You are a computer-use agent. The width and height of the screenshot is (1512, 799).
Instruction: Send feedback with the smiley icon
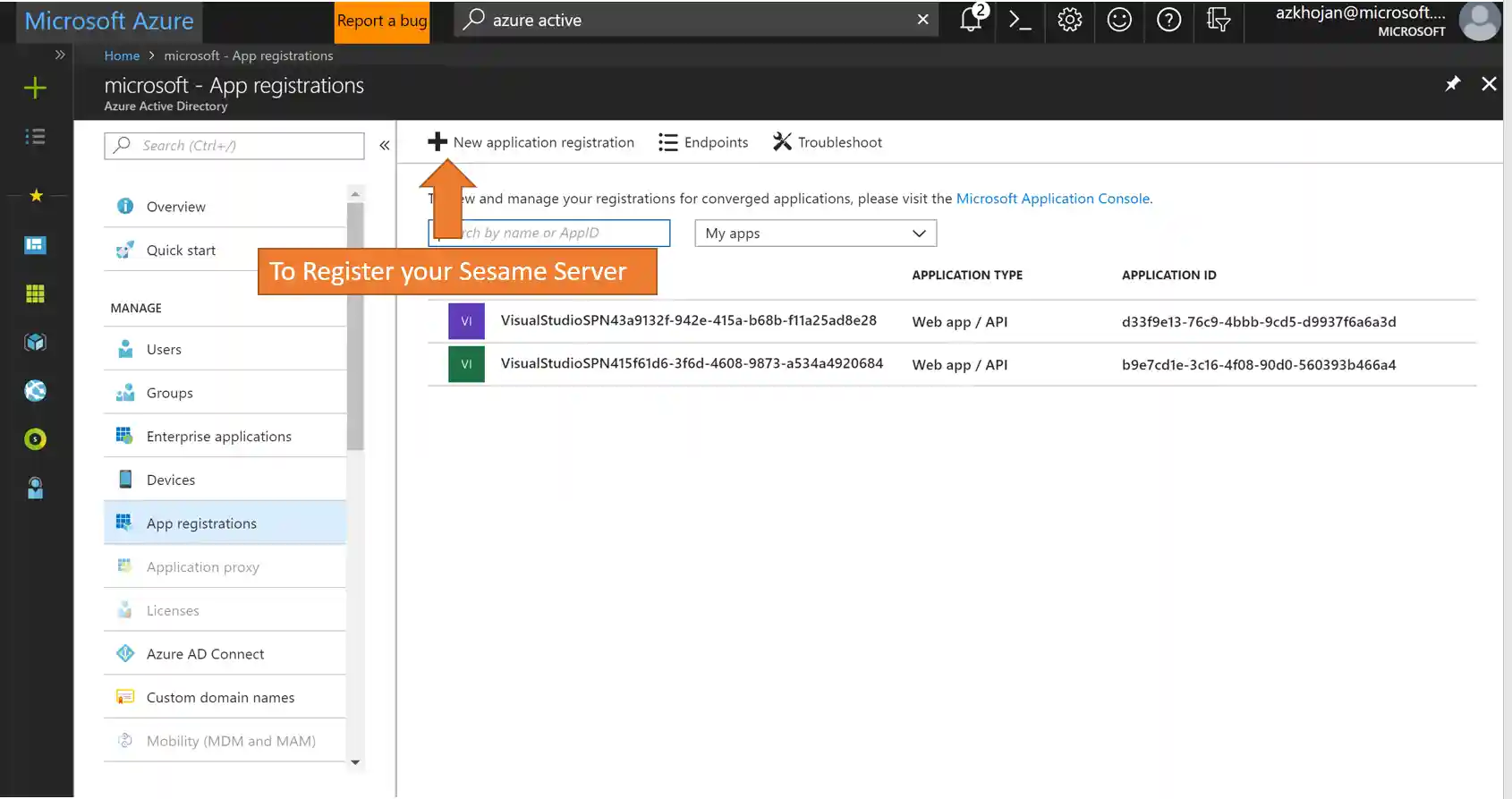(1119, 20)
